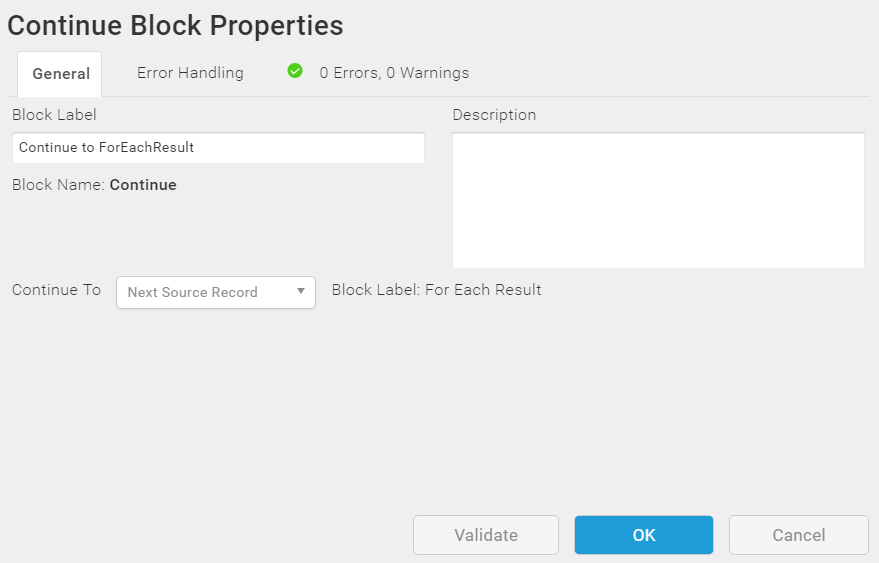Click into the Block Label input field

[218, 148]
